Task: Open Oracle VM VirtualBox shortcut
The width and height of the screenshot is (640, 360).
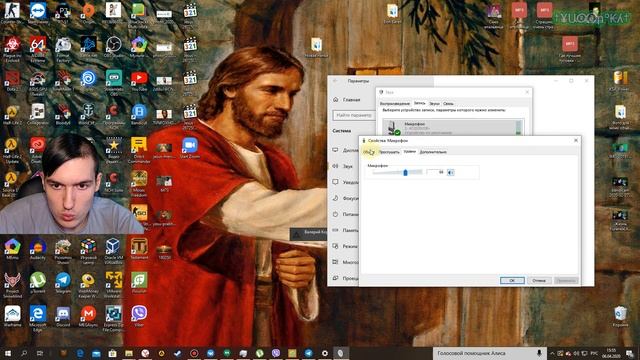Action: [113, 251]
